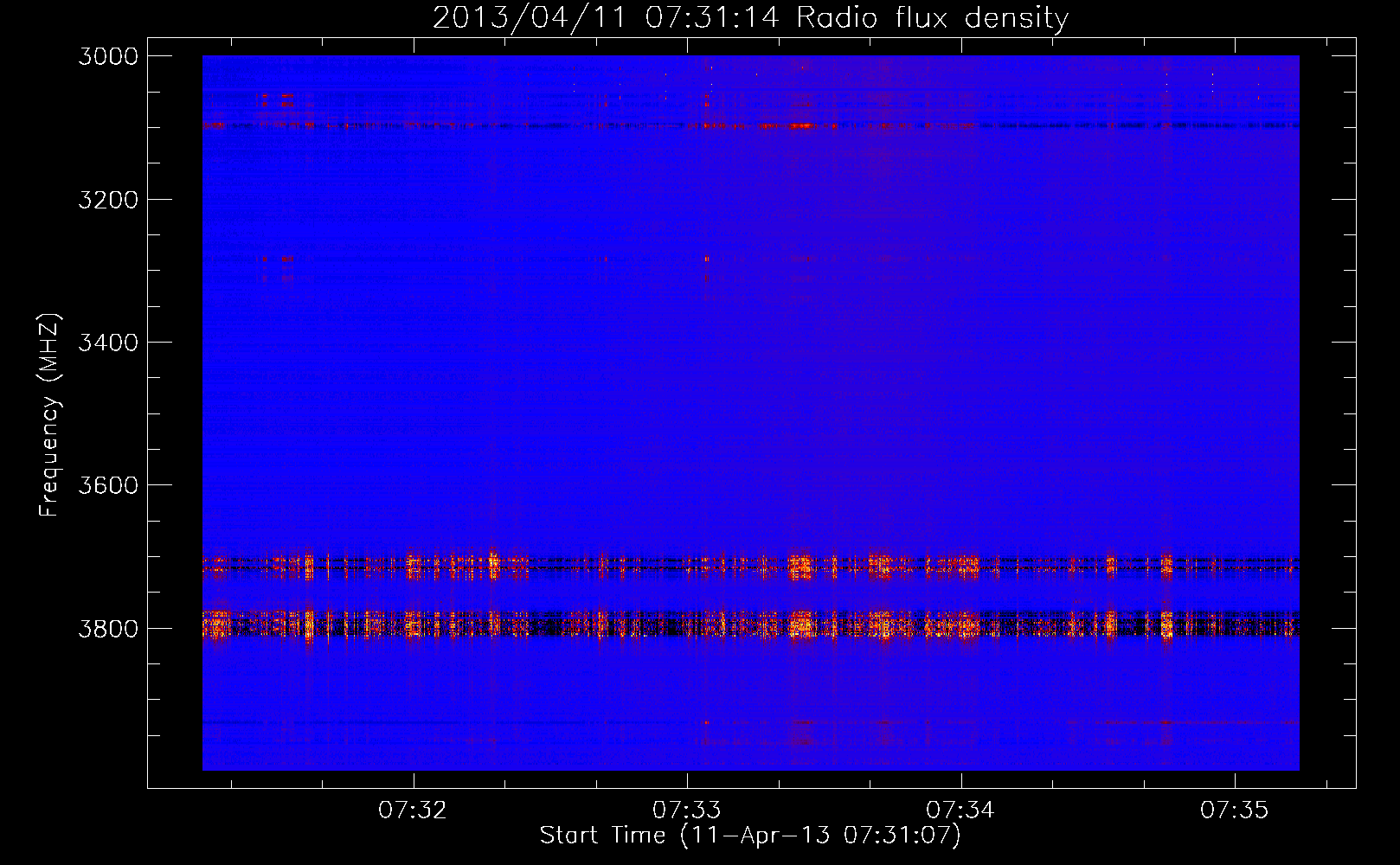Select the 3000 frequency tick label
The image size is (1400, 865).
tap(108, 56)
